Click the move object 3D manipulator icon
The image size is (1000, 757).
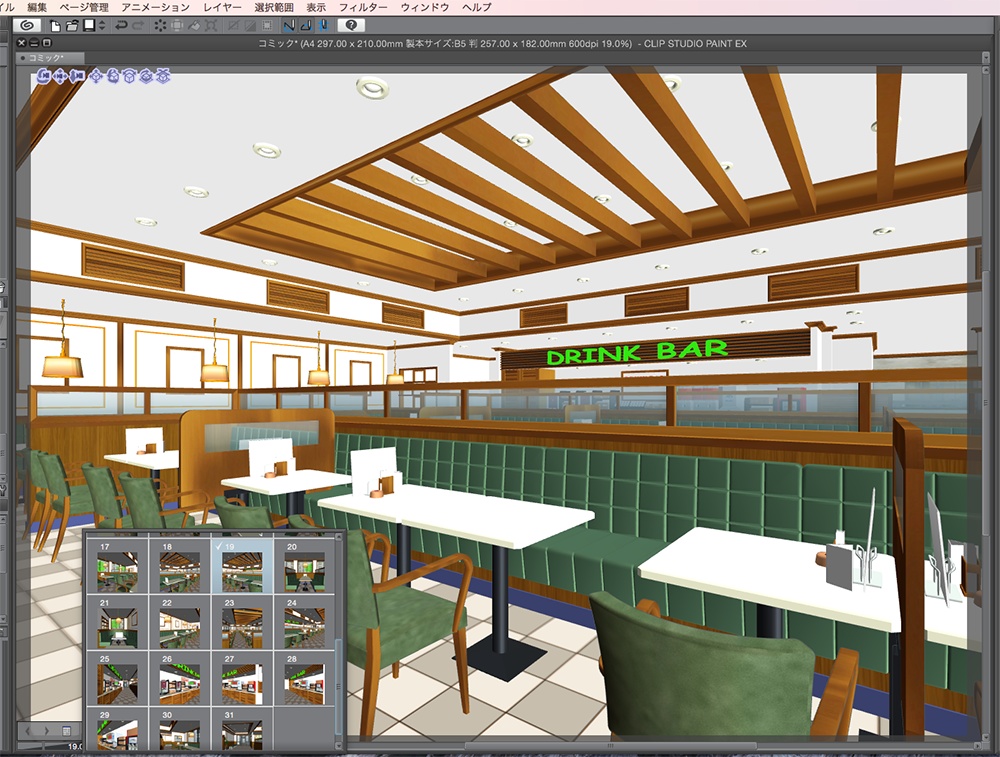(96, 77)
